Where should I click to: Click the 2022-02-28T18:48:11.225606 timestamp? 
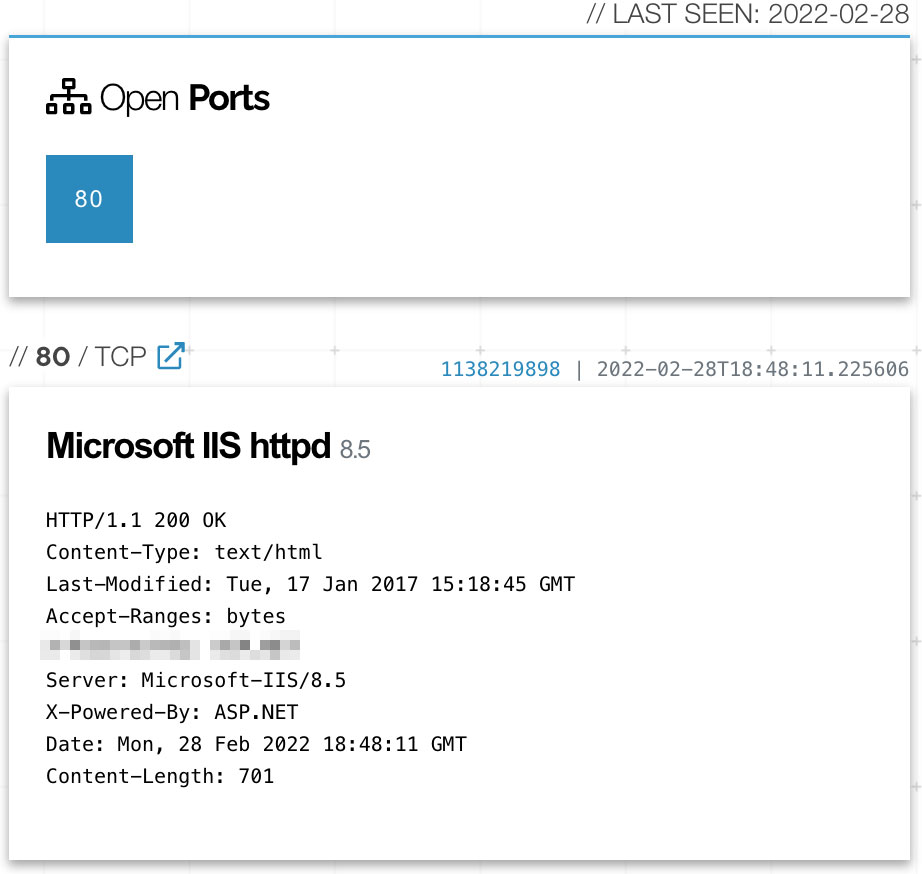pos(753,369)
